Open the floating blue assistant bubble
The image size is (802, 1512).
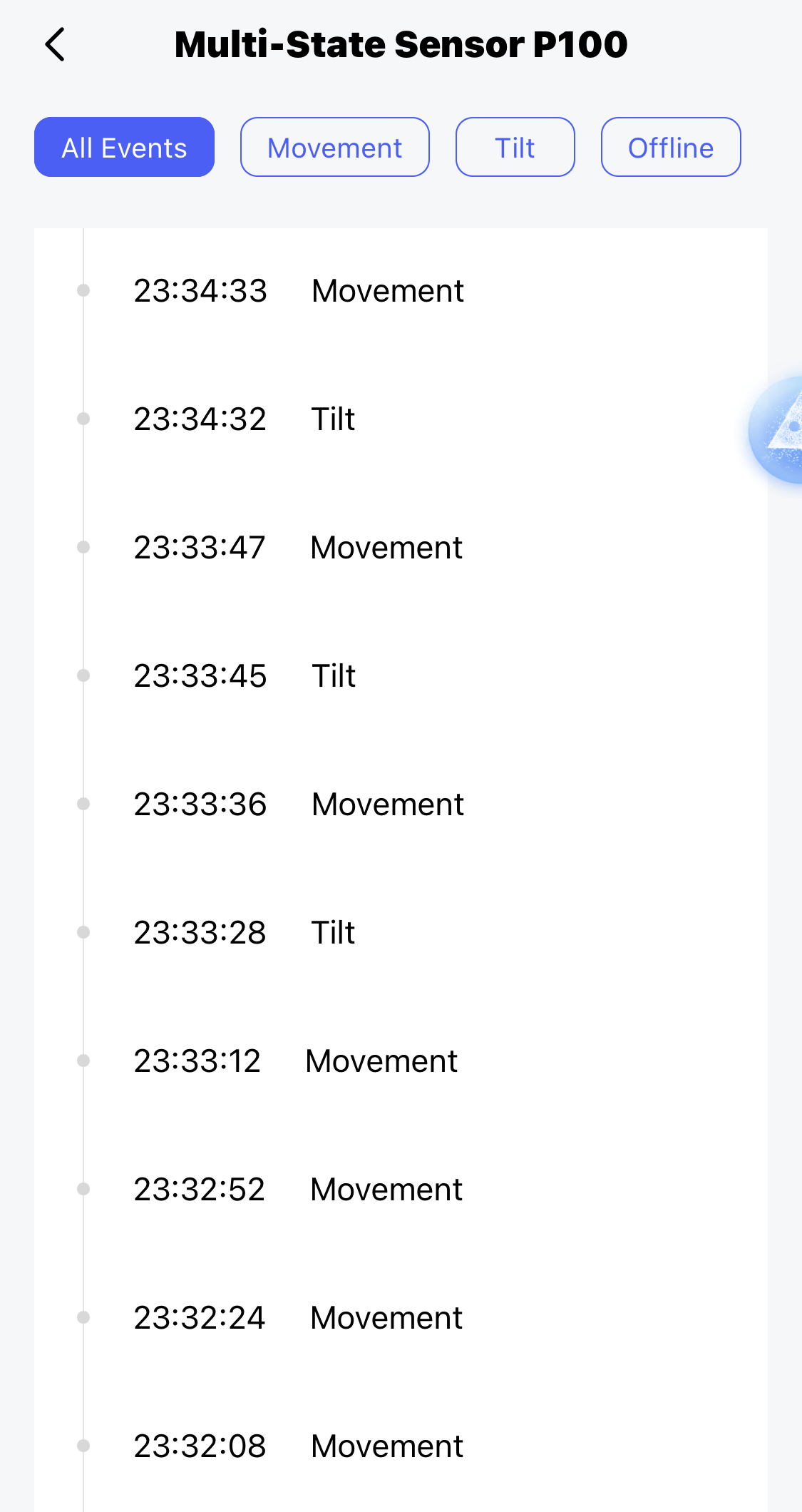(x=780, y=430)
